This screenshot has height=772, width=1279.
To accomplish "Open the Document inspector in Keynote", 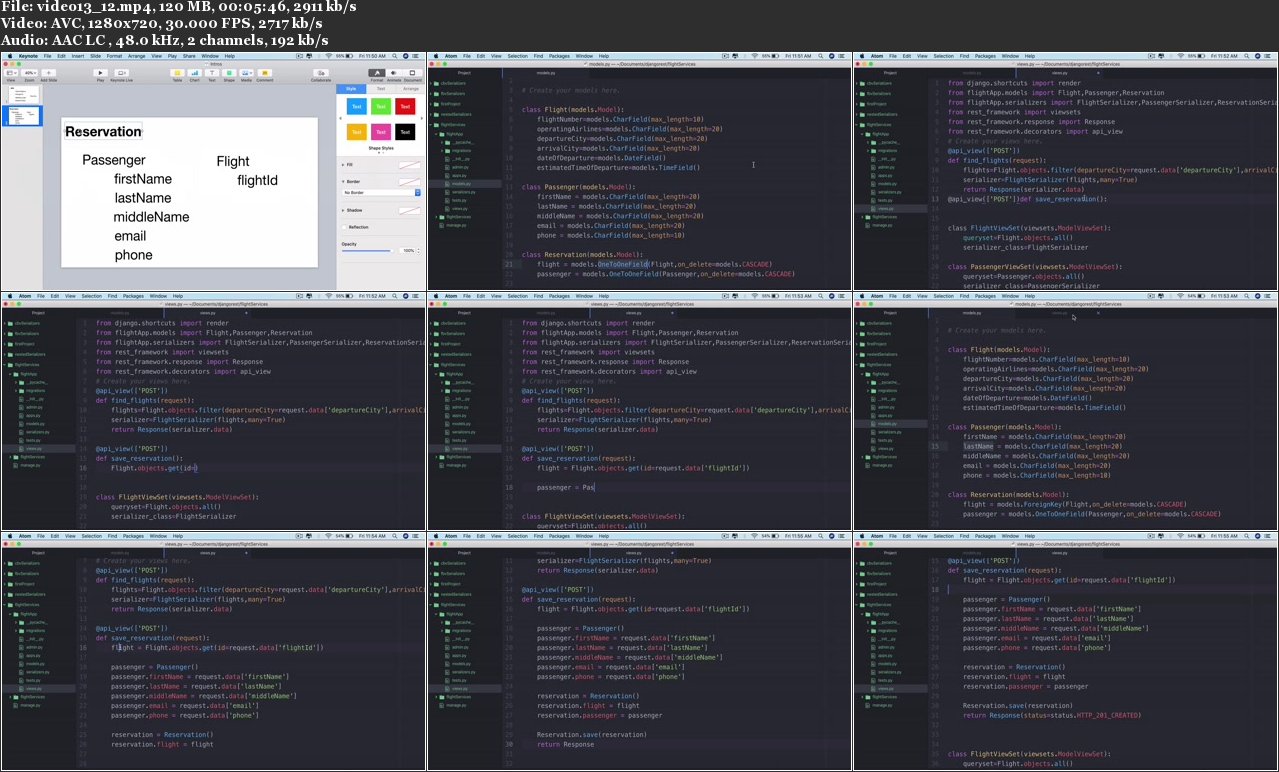I will point(413,73).
